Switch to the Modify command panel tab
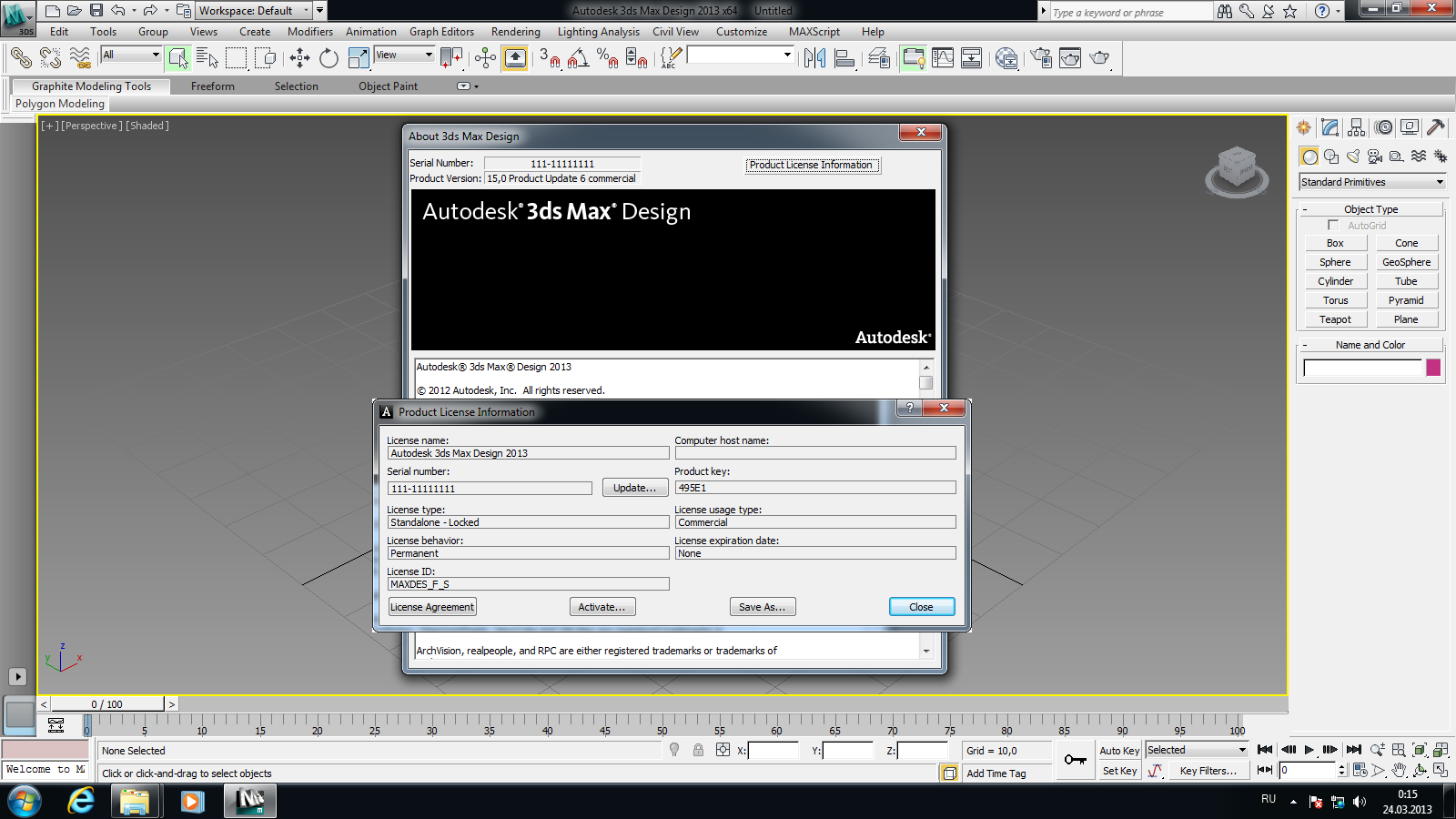The image size is (1456, 819). tap(1330, 127)
